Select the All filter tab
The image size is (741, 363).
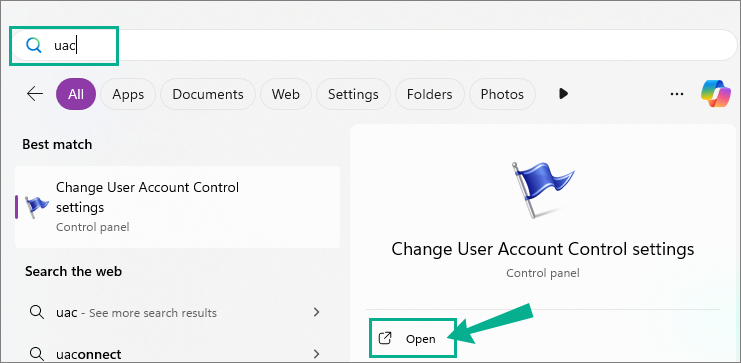(76, 94)
